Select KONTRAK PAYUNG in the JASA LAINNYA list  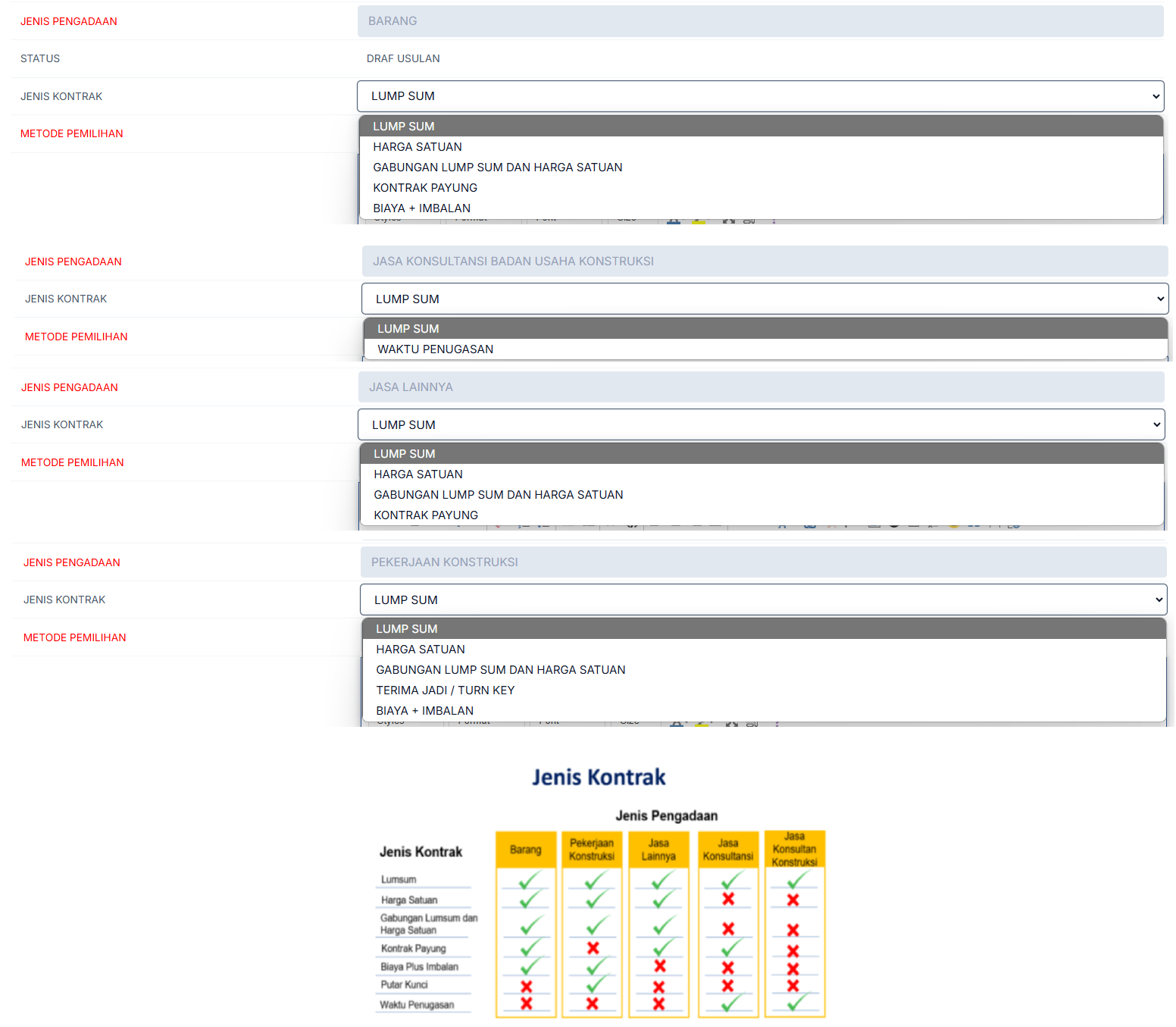pyautogui.click(x=425, y=515)
